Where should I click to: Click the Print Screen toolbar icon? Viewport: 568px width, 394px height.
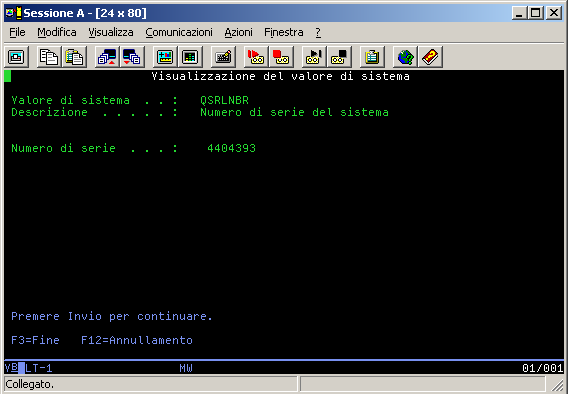click(x=16, y=57)
